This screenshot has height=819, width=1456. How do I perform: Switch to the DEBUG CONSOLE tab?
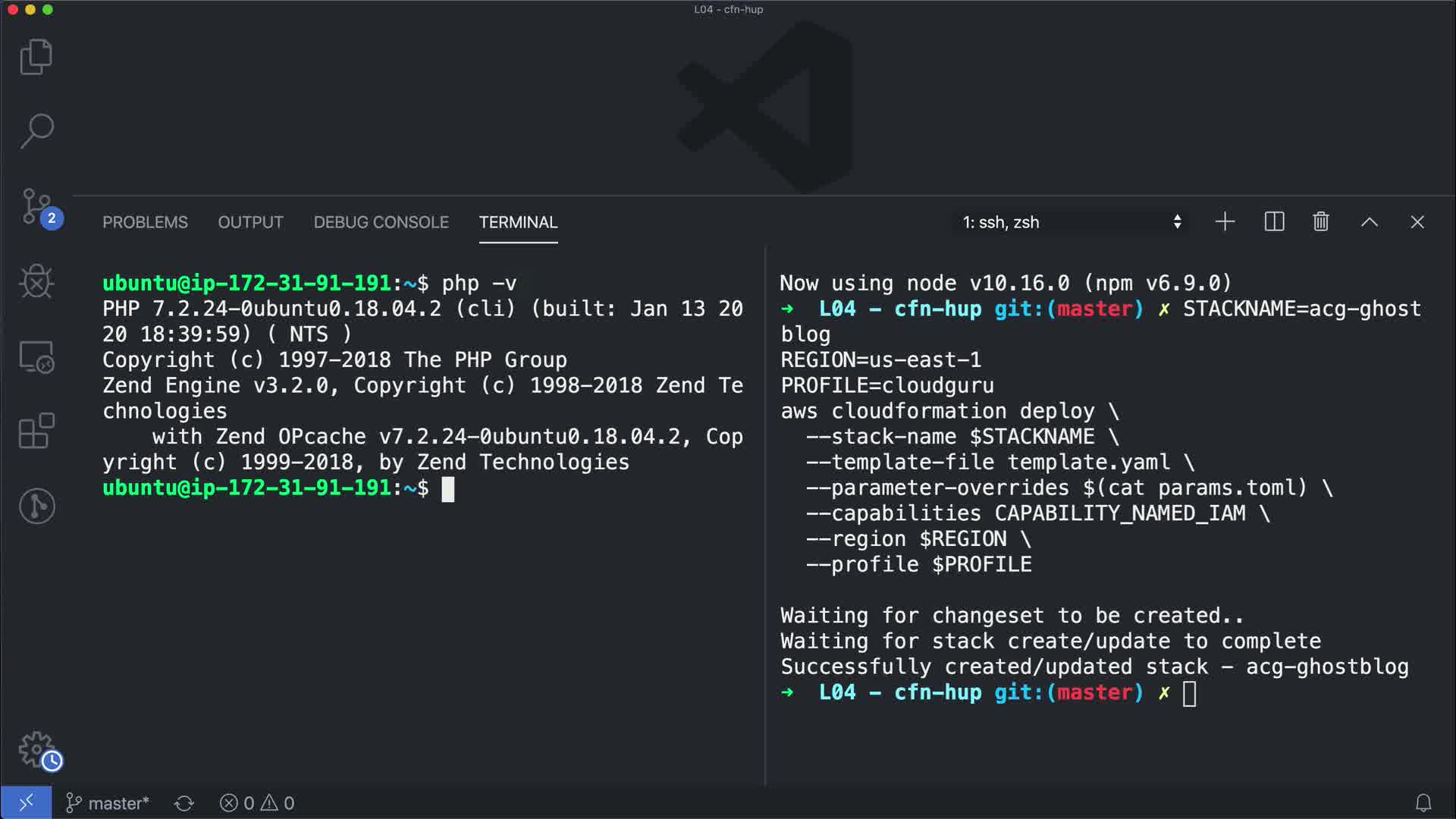pos(381,222)
